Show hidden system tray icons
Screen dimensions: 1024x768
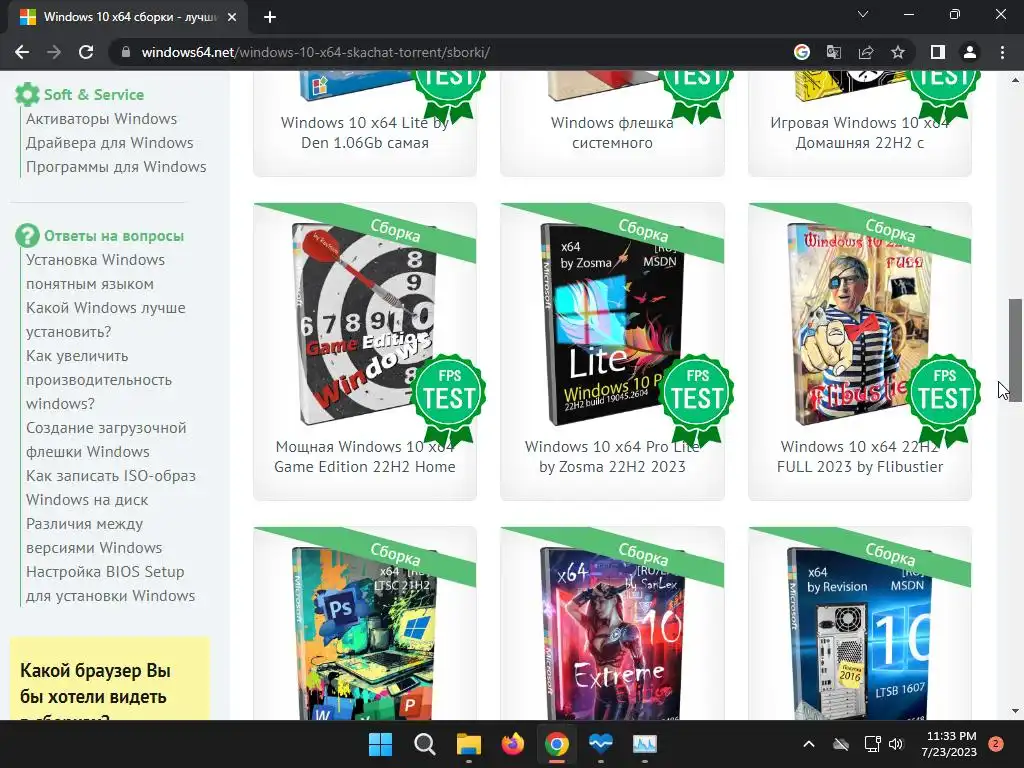tap(808, 744)
